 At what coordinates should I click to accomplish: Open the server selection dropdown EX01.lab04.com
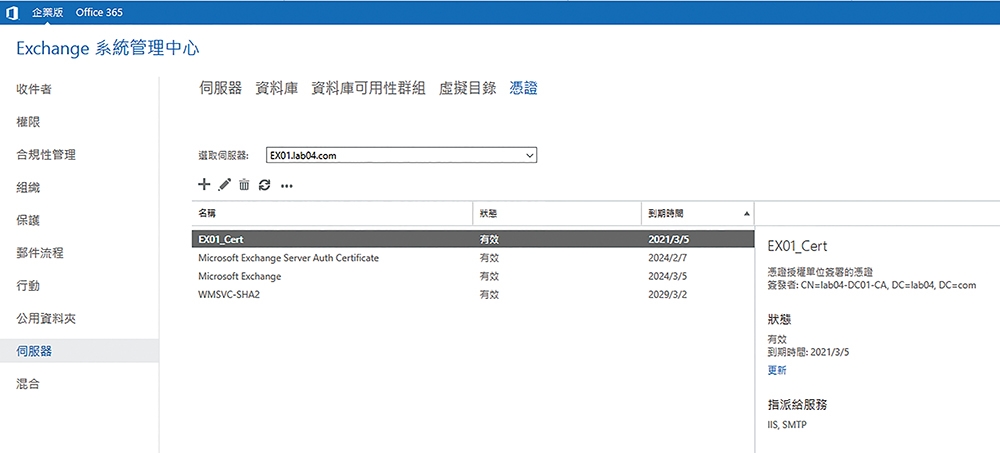[x=402, y=155]
